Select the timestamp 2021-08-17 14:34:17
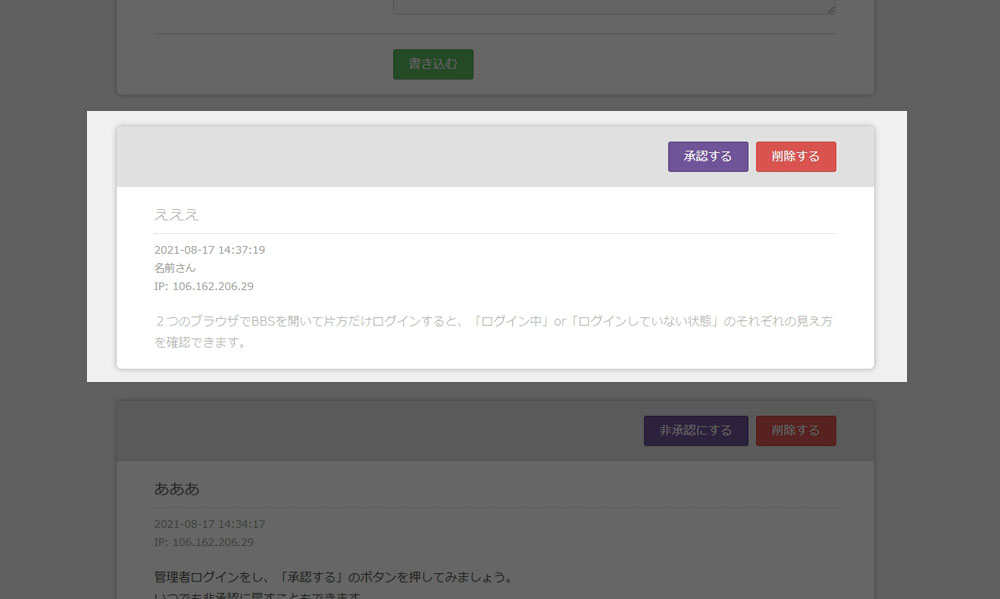The image size is (1000, 599). (x=210, y=524)
